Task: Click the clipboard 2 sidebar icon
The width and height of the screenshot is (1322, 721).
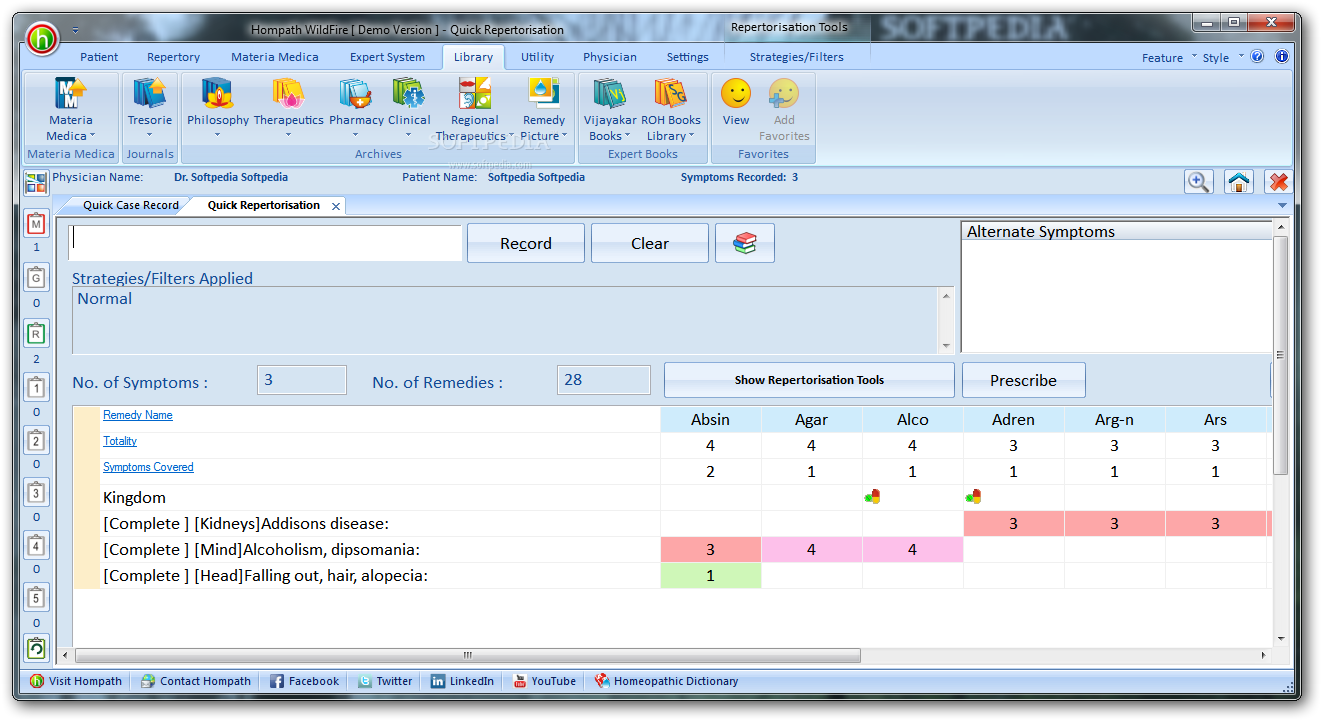Action: tap(37, 440)
